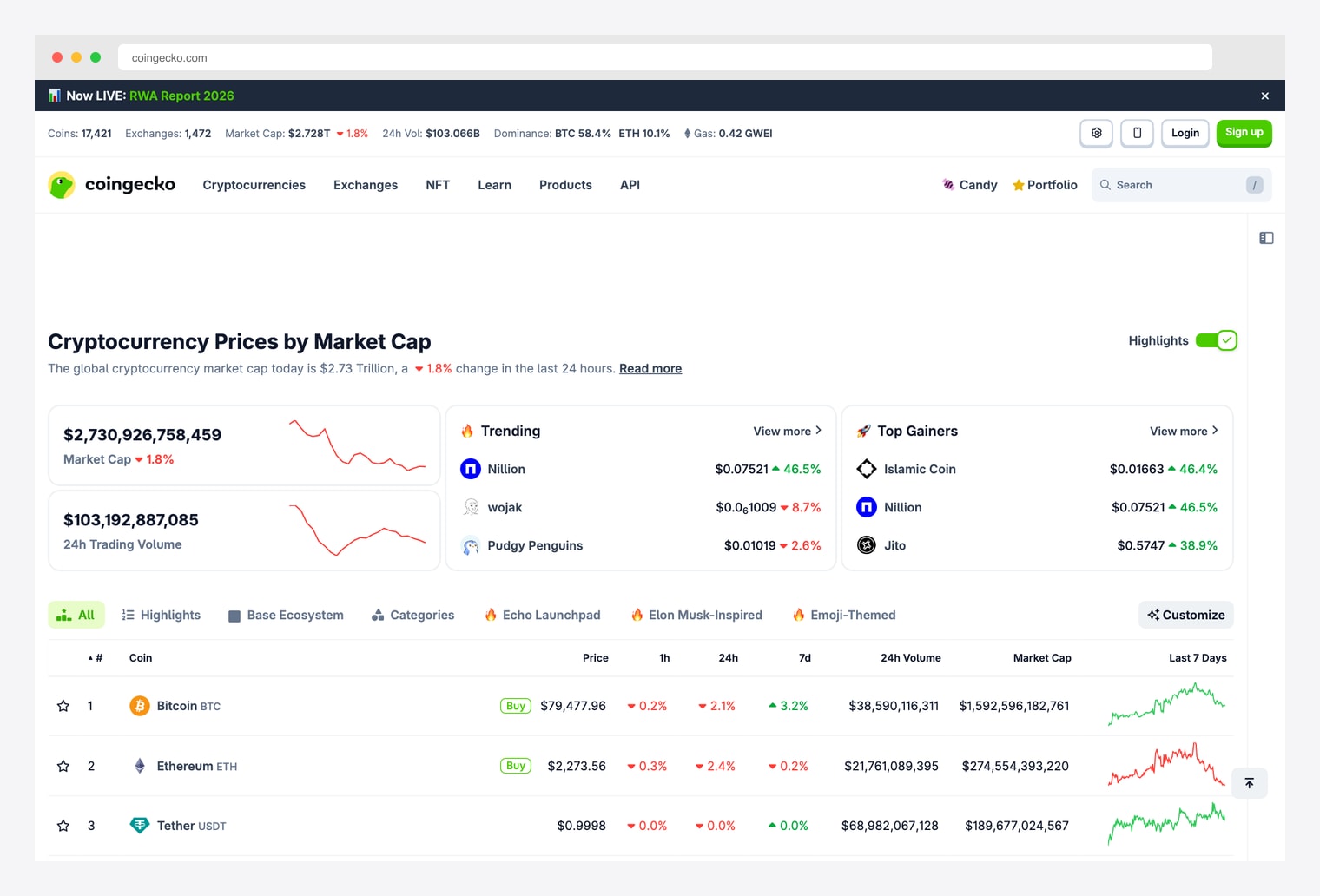This screenshot has height=896, width=1320.
Task: Turn off the Highlights toggle switch
Action: [x=1217, y=340]
